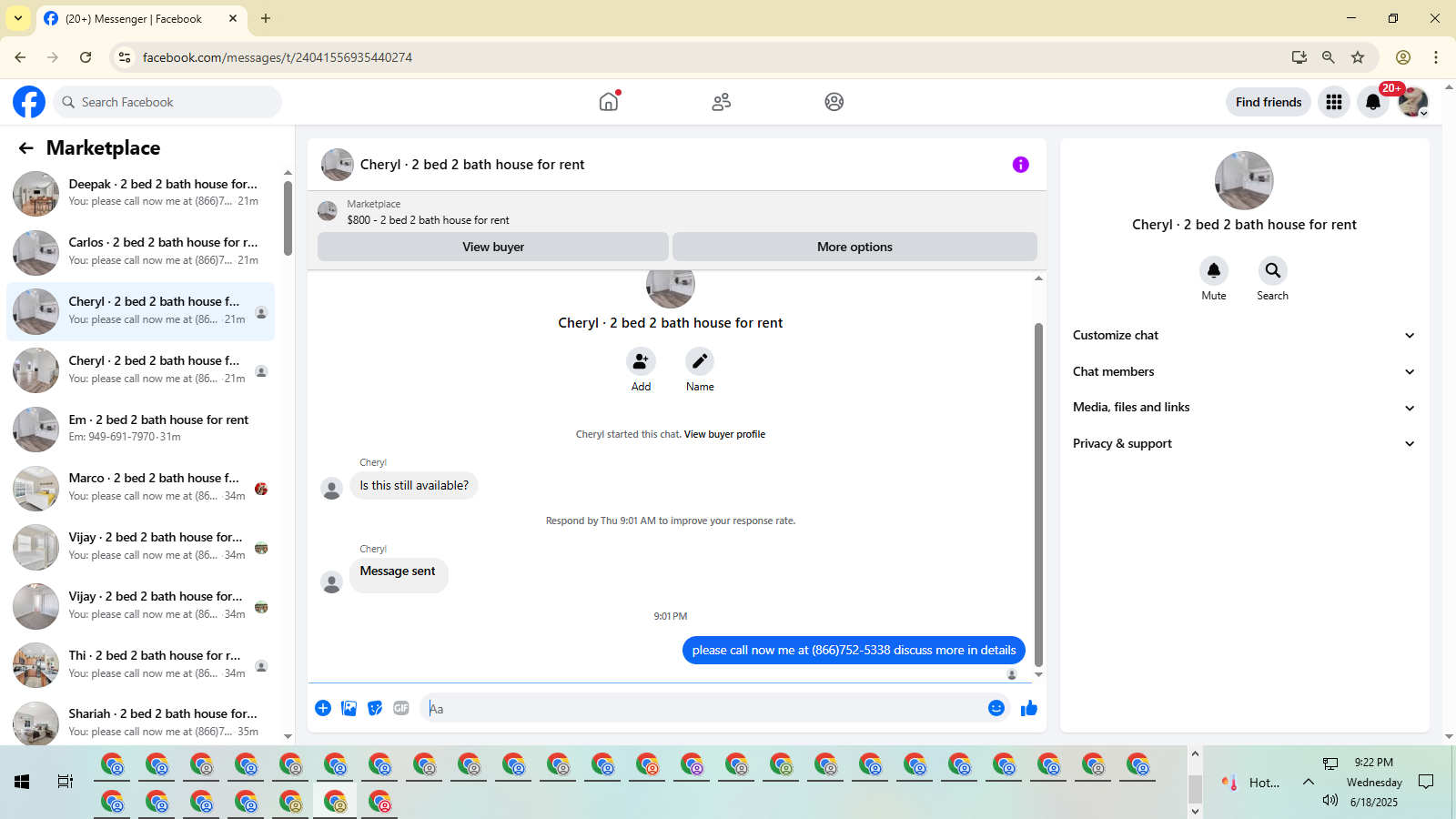Click the browser address bar URL

click(278, 57)
